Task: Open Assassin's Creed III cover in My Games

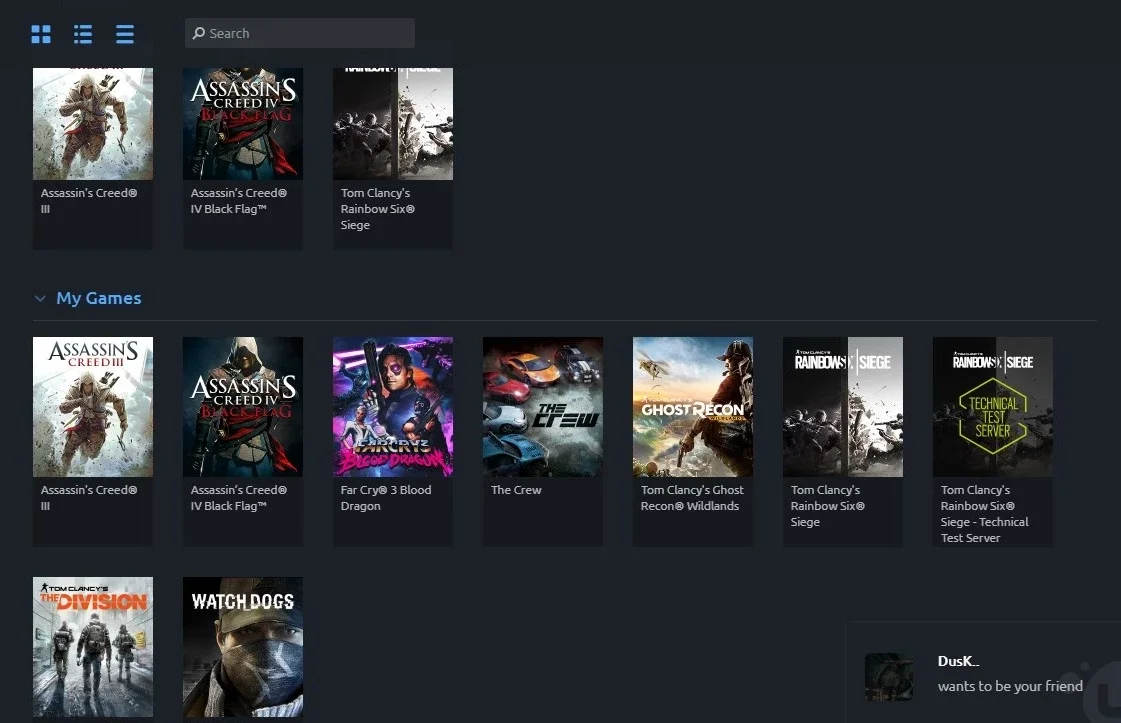Action: point(93,407)
